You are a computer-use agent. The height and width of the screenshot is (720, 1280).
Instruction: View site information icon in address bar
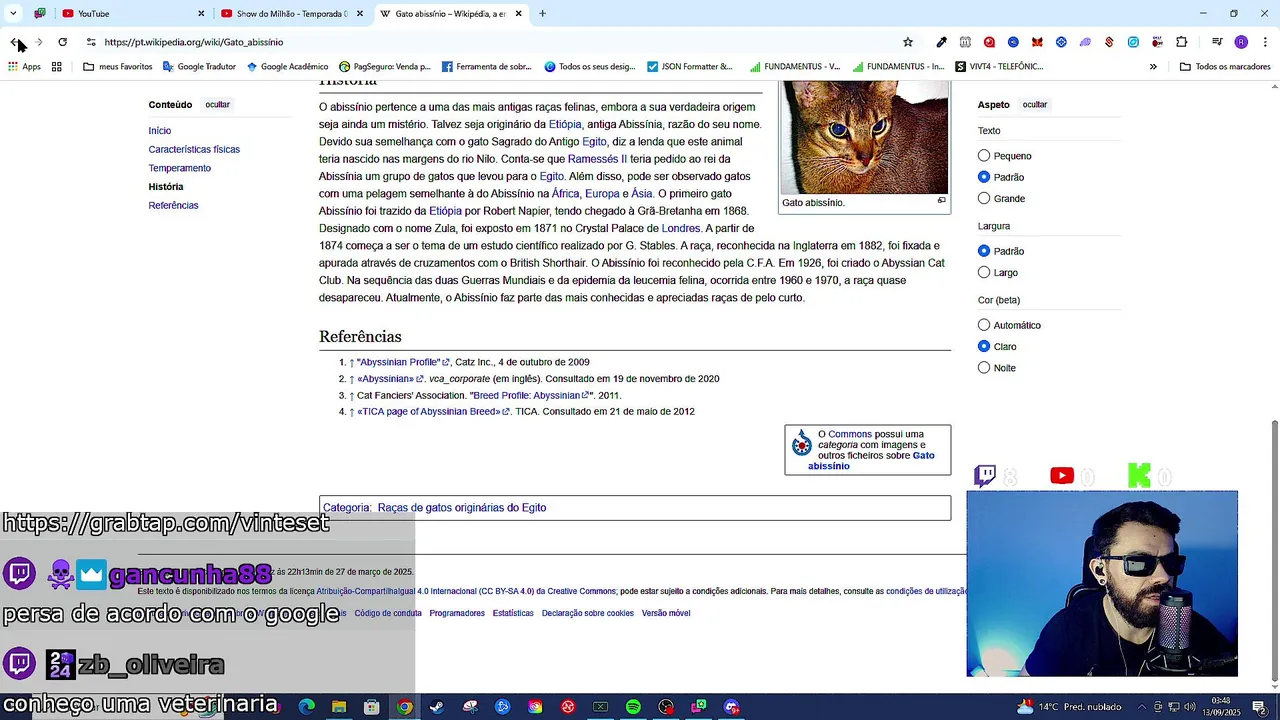(91, 42)
